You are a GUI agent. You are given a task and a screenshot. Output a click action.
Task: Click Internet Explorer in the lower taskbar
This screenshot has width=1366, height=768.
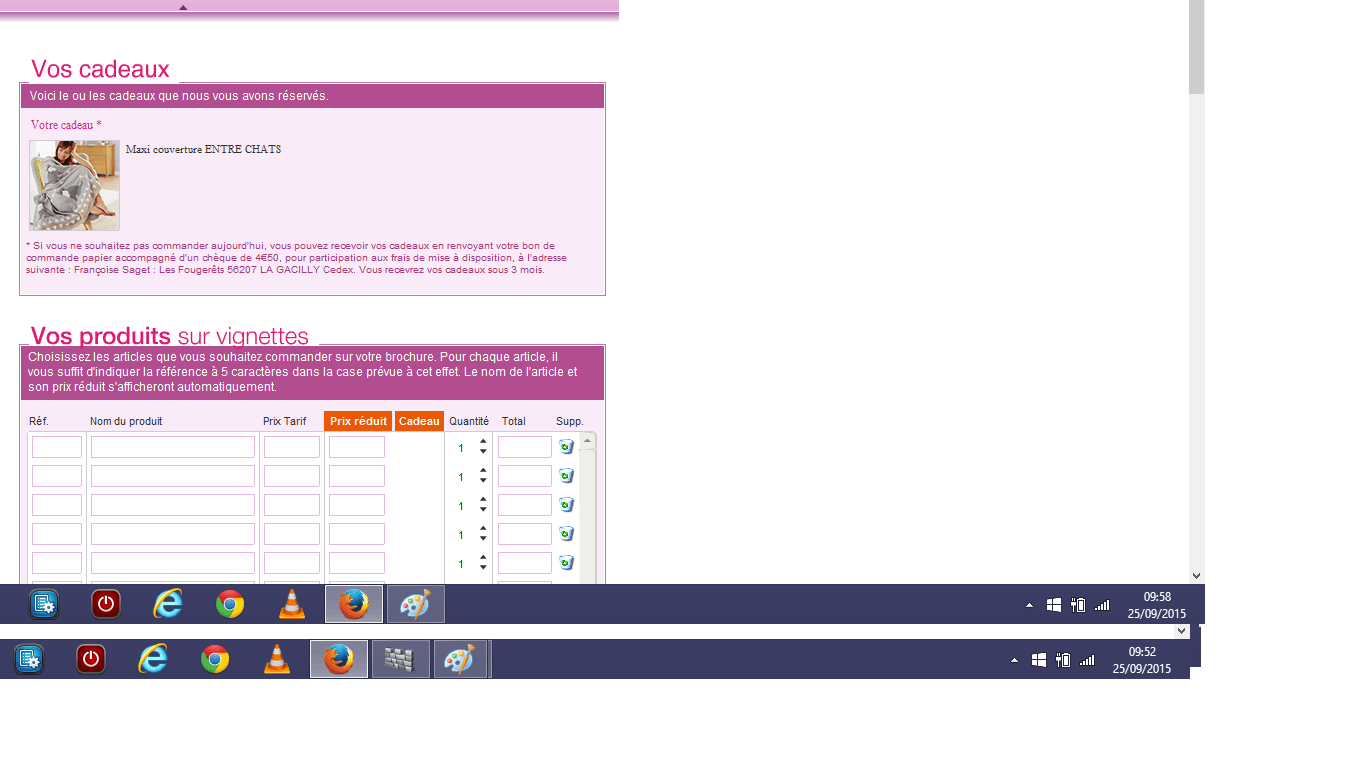tap(153, 659)
